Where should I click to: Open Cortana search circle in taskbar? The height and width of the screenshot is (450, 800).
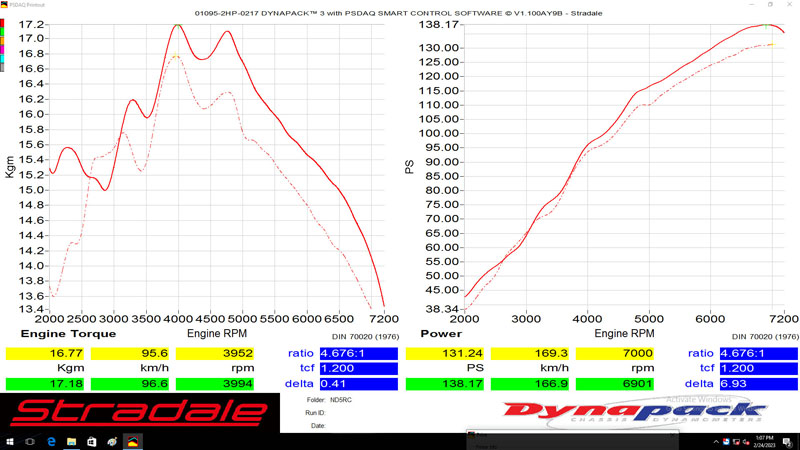[x=30, y=442]
